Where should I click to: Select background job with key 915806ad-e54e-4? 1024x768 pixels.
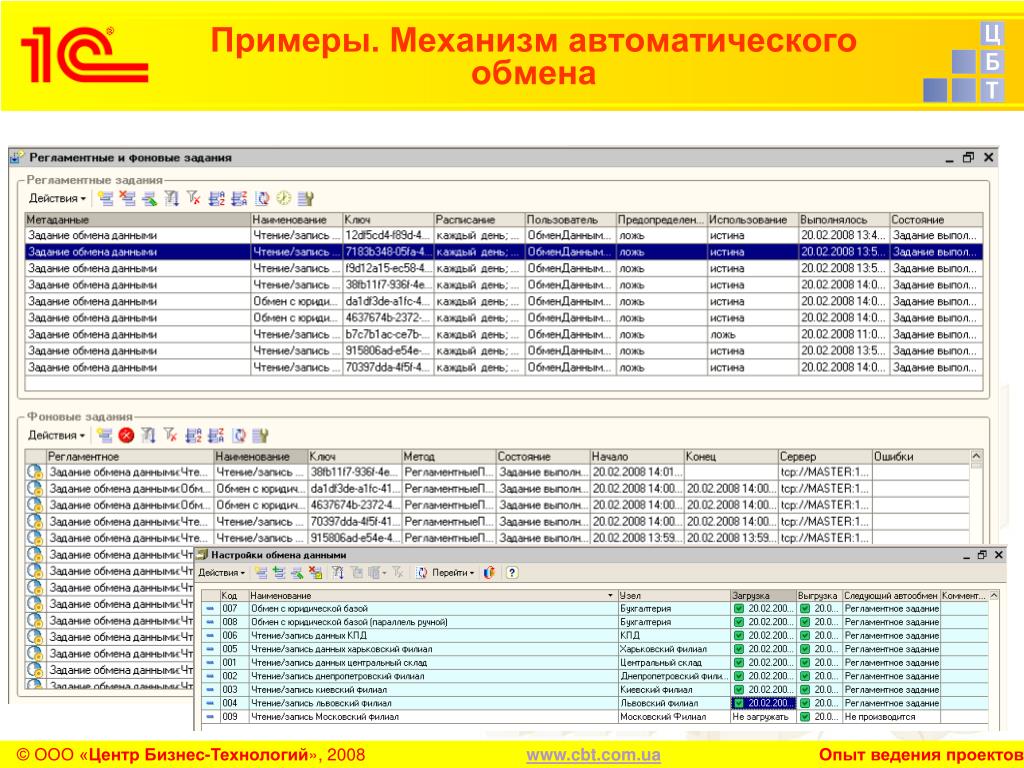(x=497, y=538)
